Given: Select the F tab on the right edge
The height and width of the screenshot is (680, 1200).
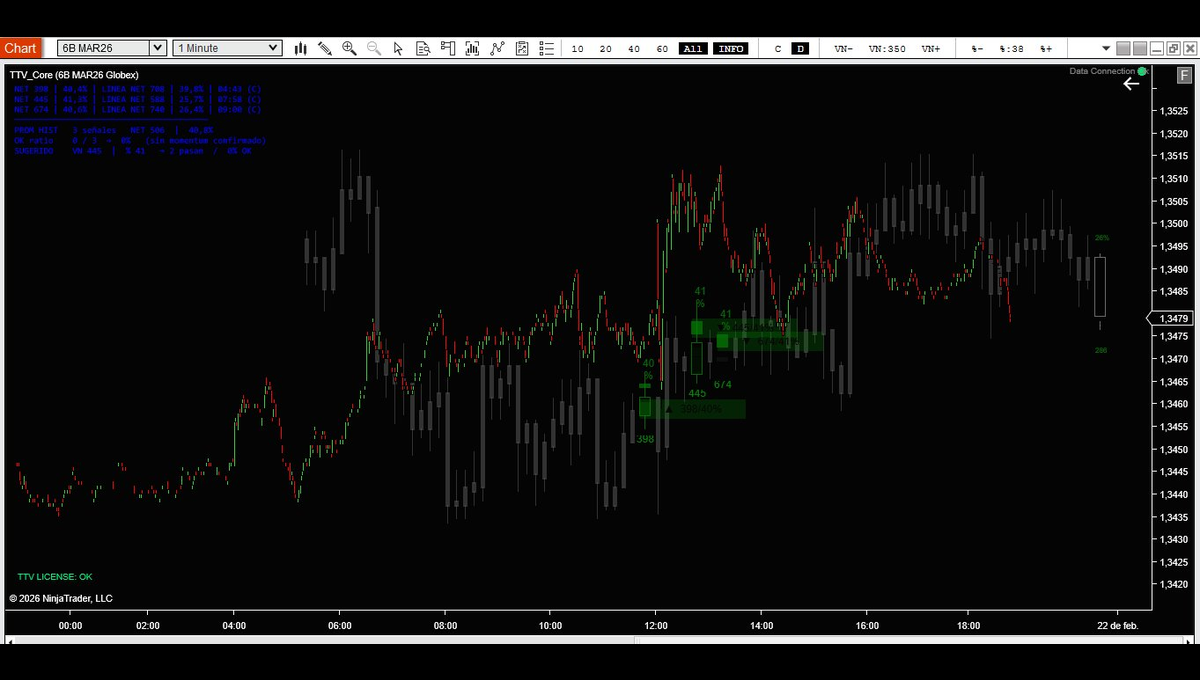Looking at the screenshot, I should pos(1184,74).
